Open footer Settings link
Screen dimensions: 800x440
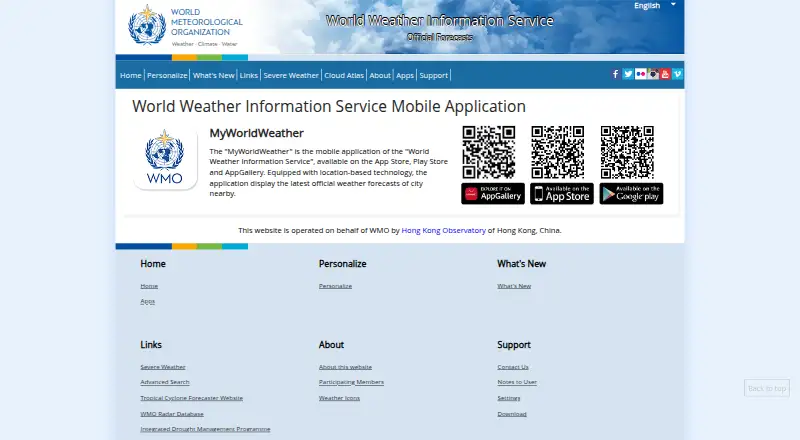(x=509, y=398)
